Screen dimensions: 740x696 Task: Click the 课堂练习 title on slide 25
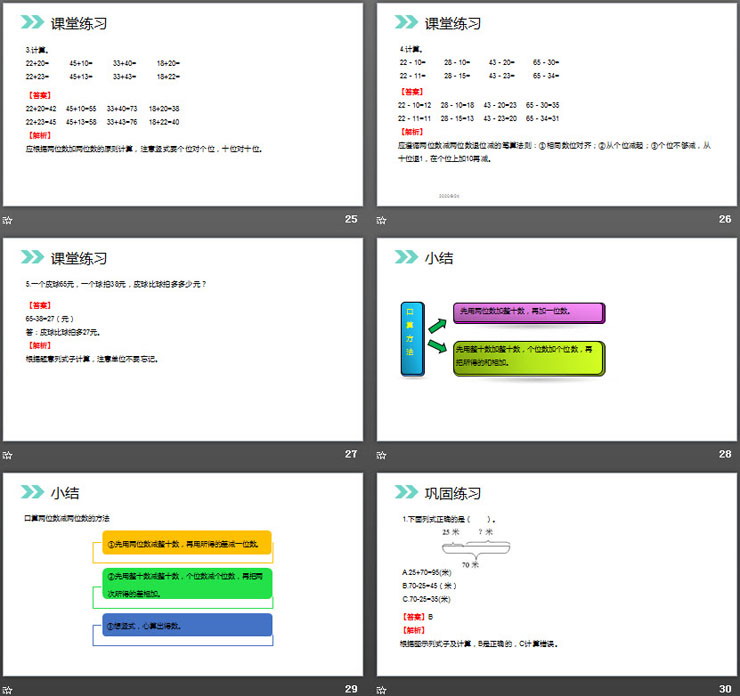[x=79, y=23]
